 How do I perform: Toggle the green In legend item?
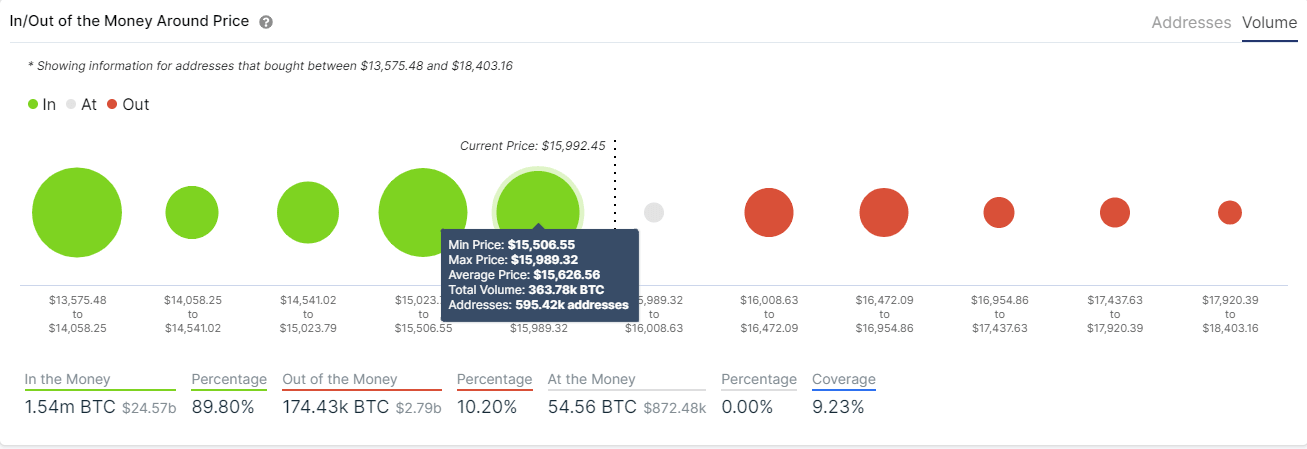tap(42, 104)
